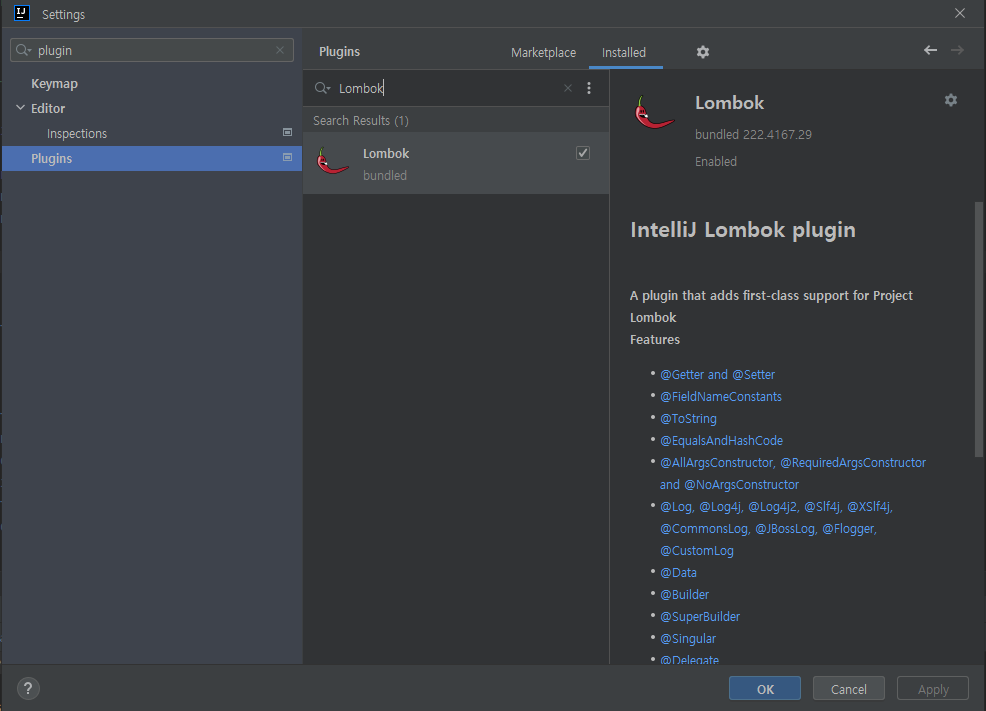Open help with the question mark button
This screenshot has width=986, height=711.
(28, 688)
